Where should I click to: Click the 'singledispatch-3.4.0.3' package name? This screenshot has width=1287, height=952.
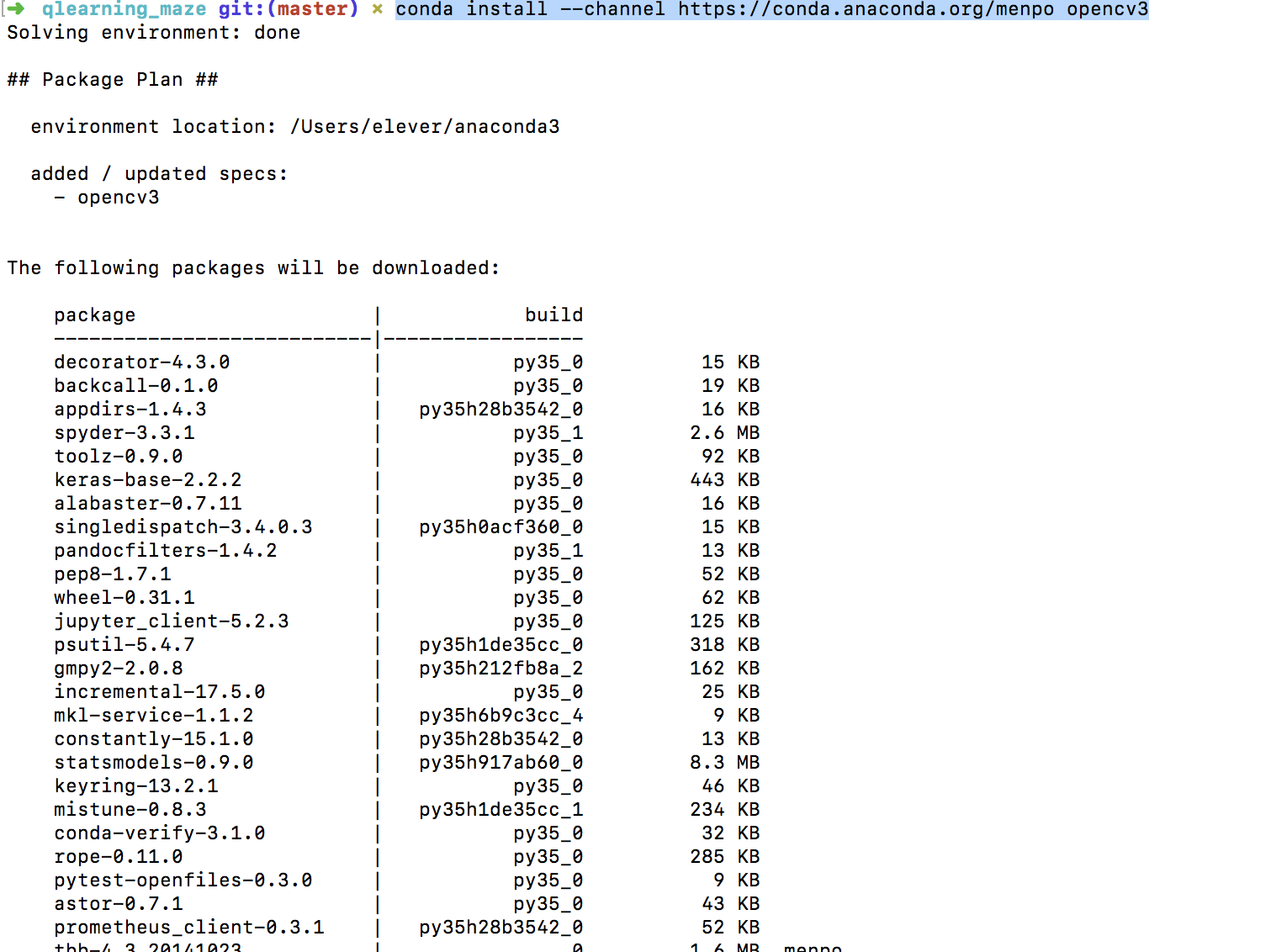(x=183, y=527)
